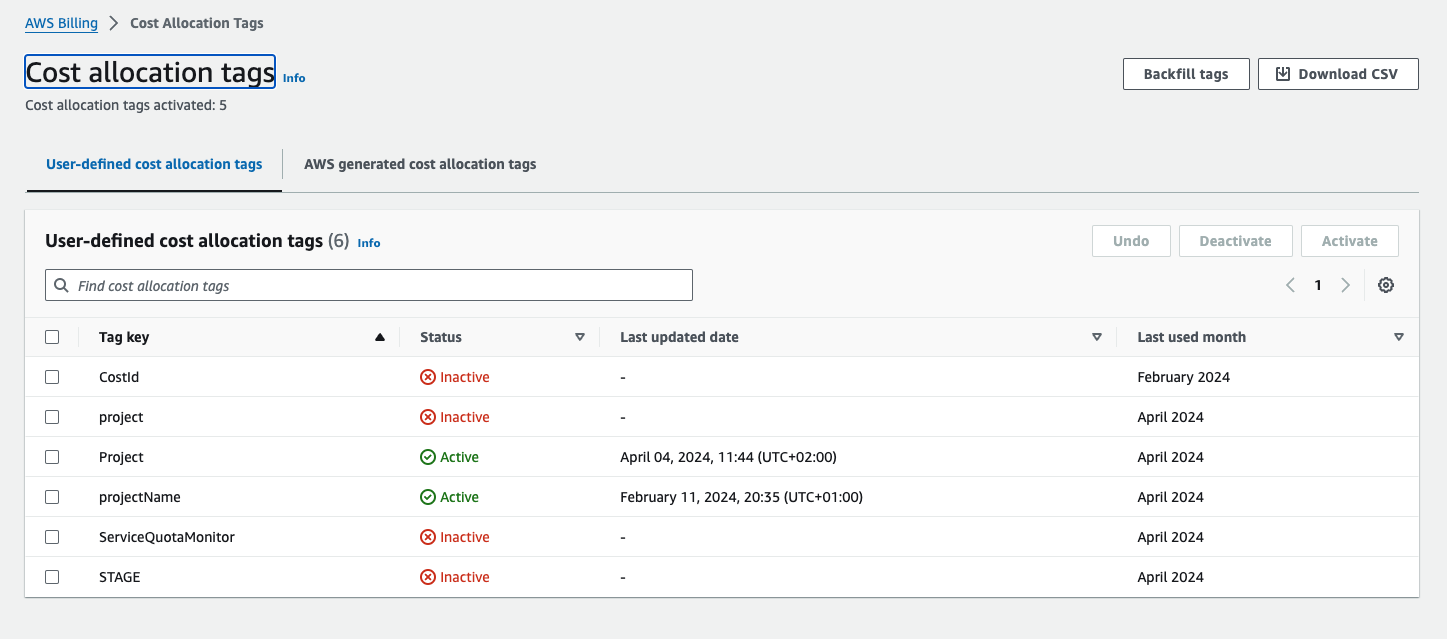Go to next page chevron
The height and width of the screenshot is (639, 1447).
tap(1345, 285)
